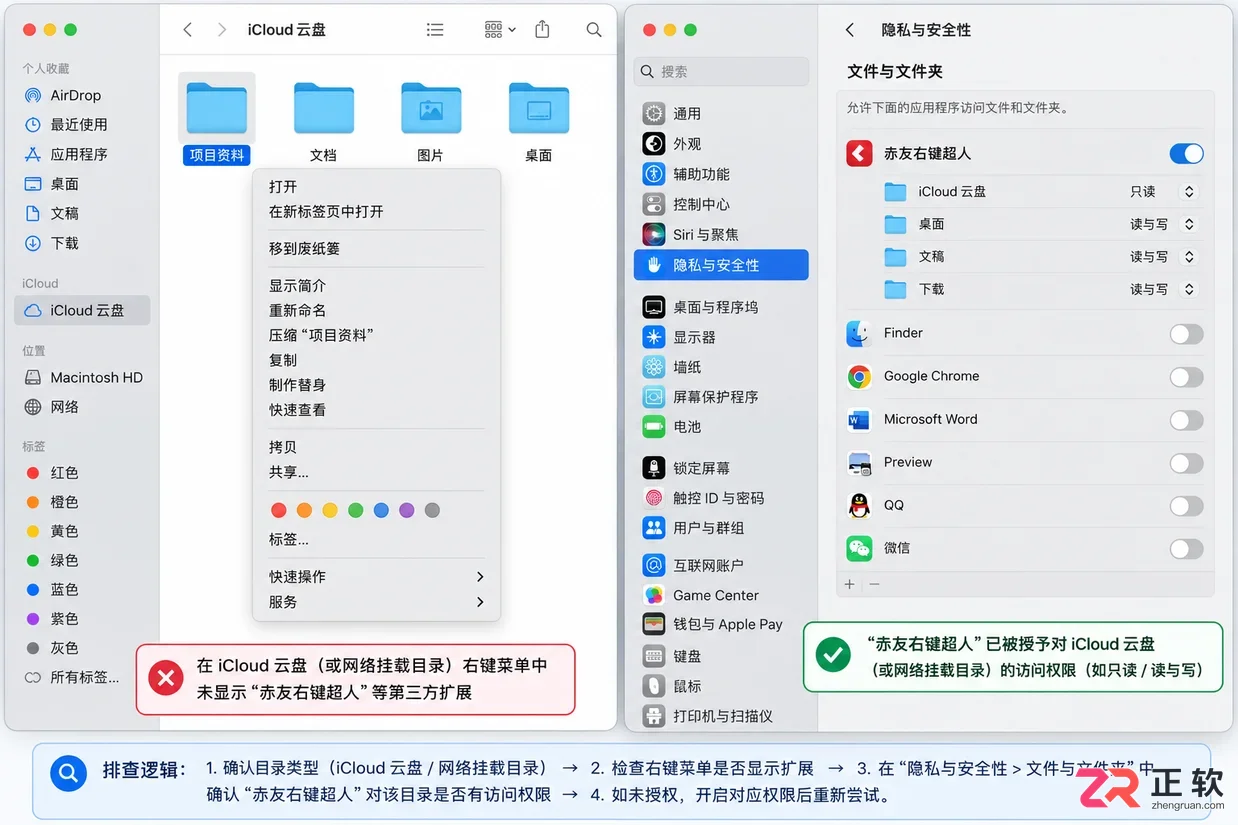
Task: Enable 微信 file access switch
Action: point(1186,549)
